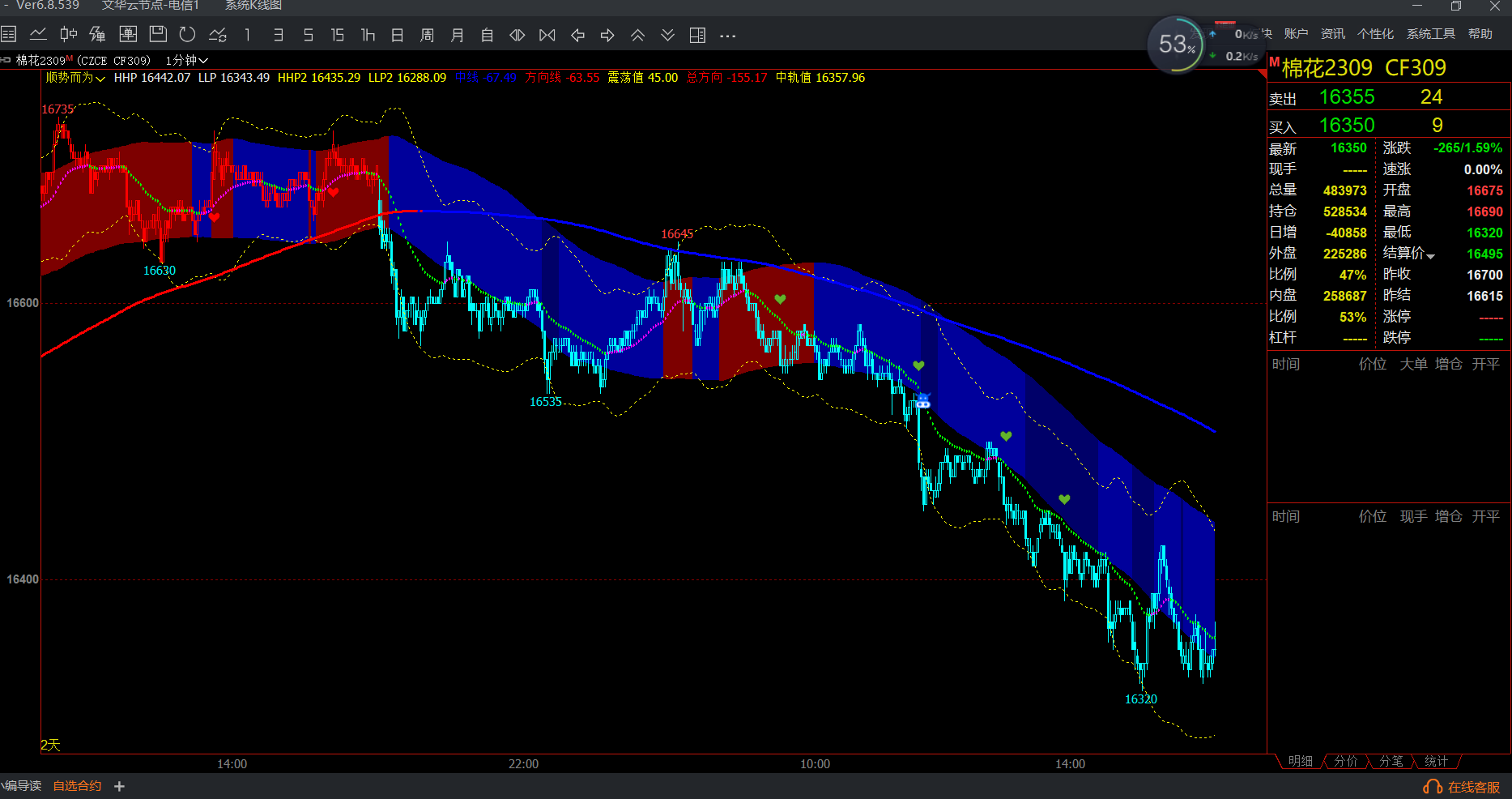Open the 自选合约 tab
This screenshot has width=1512, height=799.
[77, 786]
